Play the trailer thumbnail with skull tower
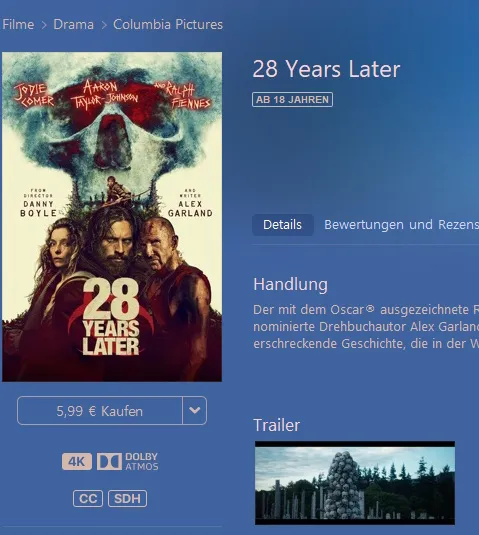 tap(355, 483)
